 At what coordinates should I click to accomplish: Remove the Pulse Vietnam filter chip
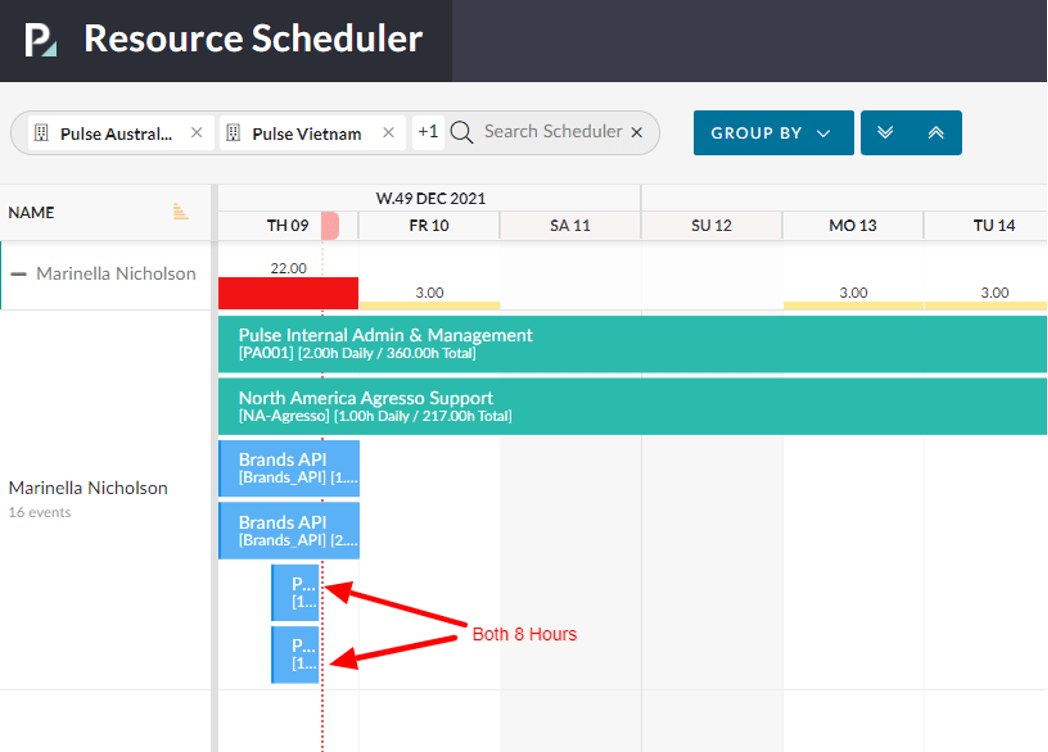[388, 132]
